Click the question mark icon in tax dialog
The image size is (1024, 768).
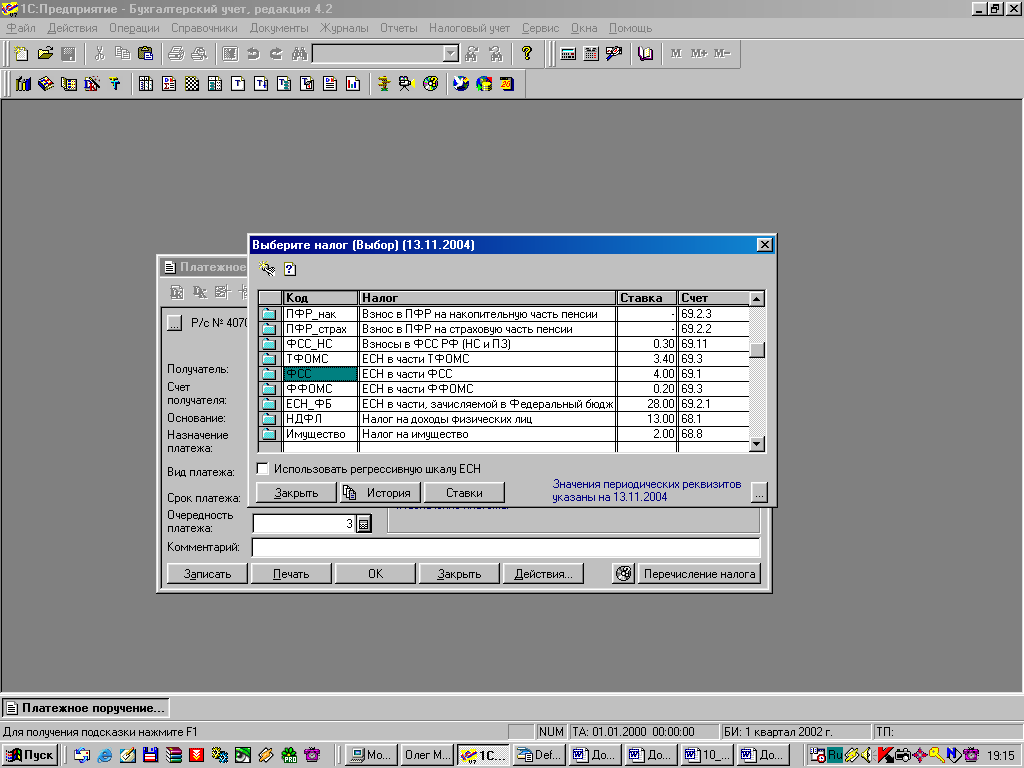tap(290, 268)
